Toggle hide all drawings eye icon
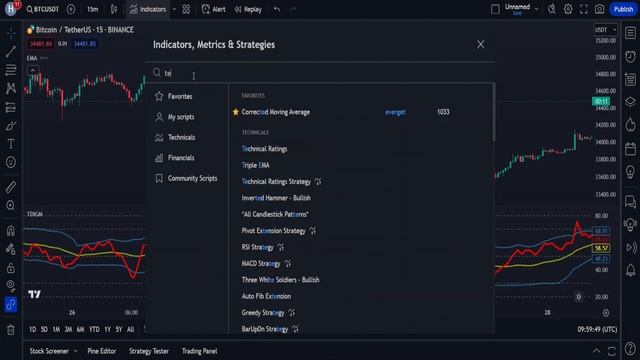The height and width of the screenshot is (360, 640). (x=11, y=286)
